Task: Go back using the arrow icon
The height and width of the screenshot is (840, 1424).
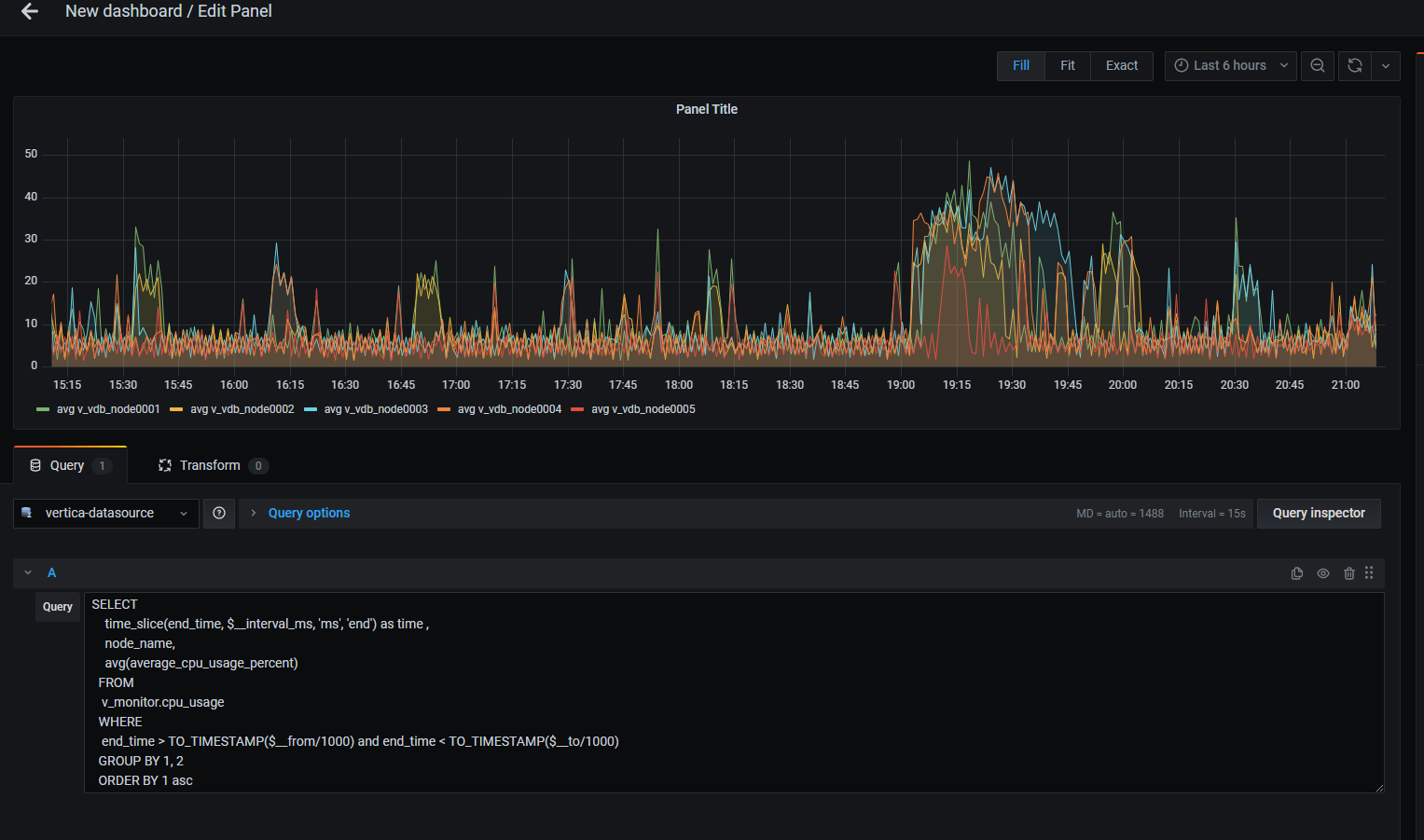Action: (x=30, y=11)
